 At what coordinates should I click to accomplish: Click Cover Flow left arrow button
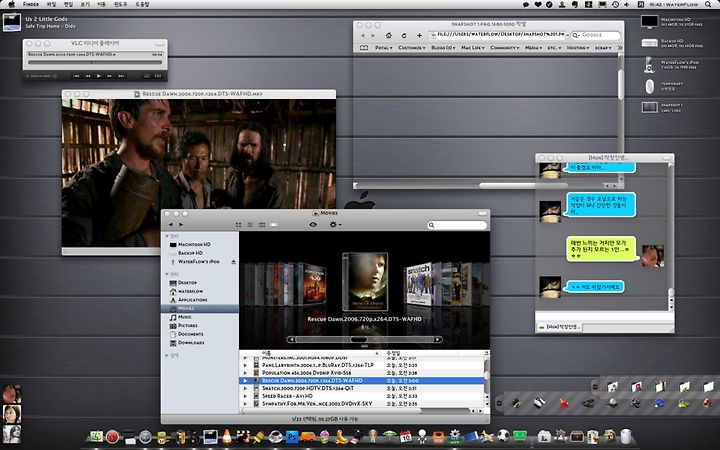click(291, 339)
